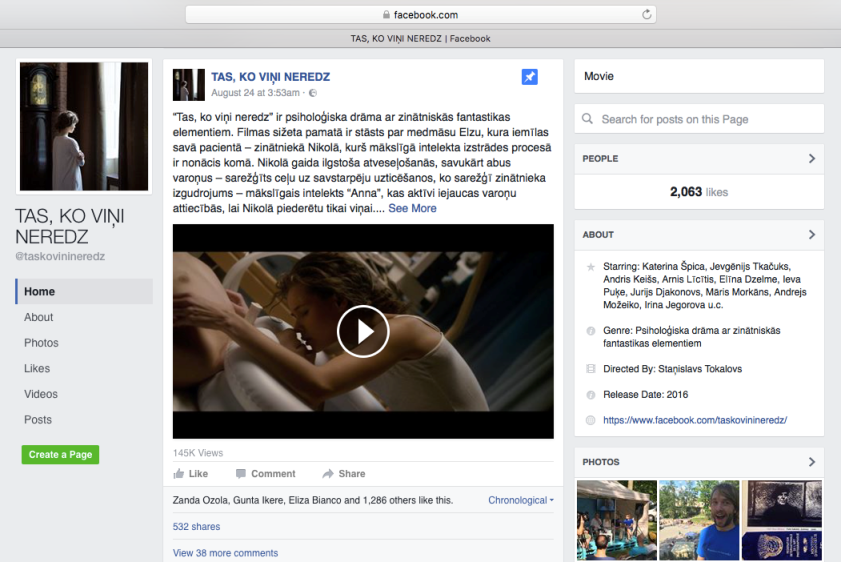Click the green Create a Page button

point(60,455)
